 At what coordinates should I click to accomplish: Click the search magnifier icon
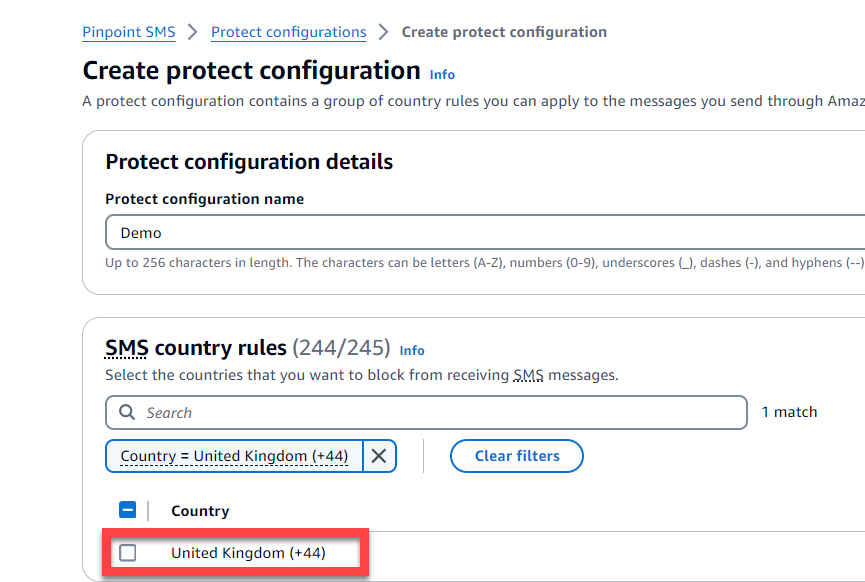126,412
